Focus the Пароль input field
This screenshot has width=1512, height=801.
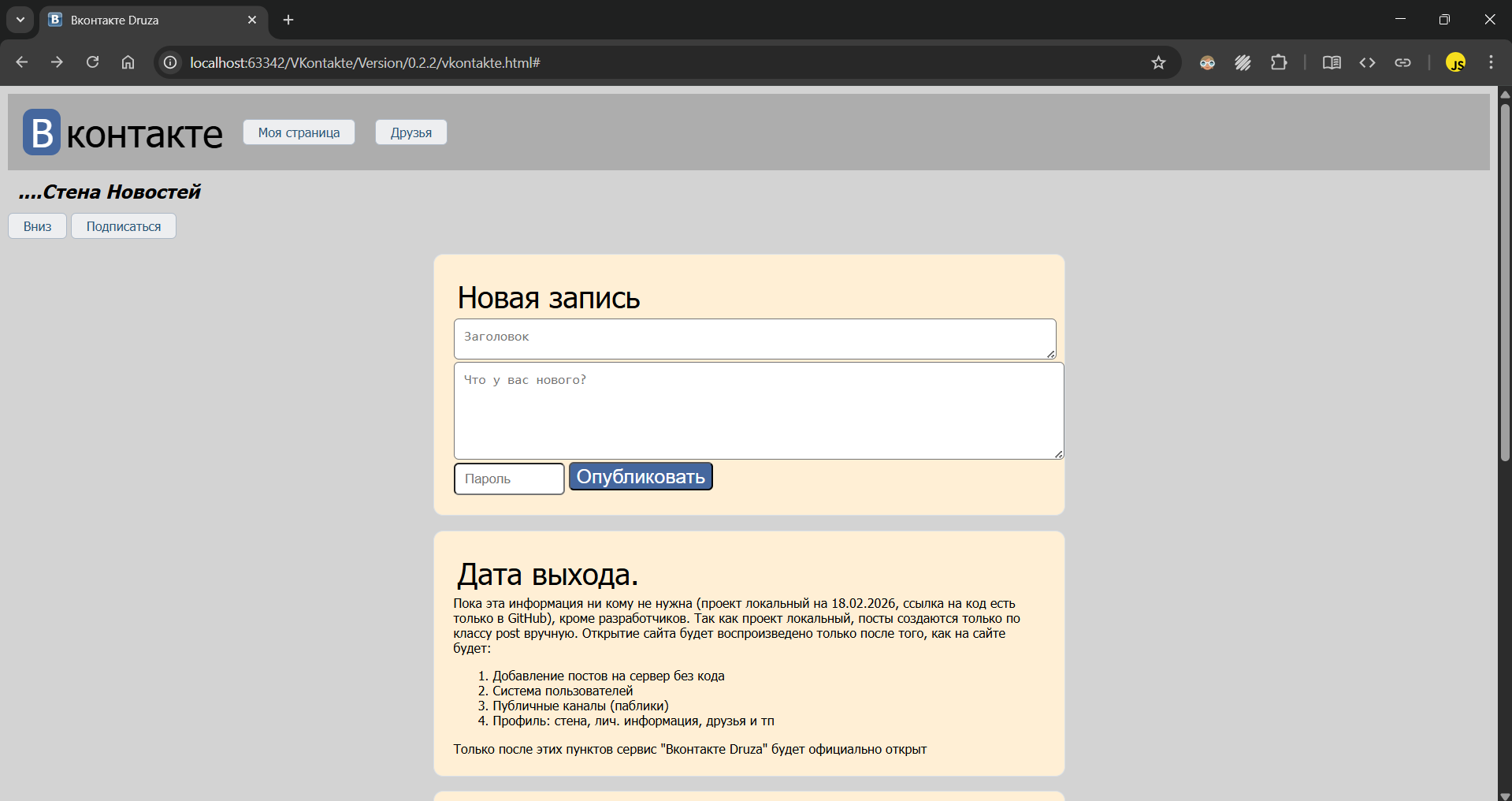pyautogui.click(x=509, y=479)
